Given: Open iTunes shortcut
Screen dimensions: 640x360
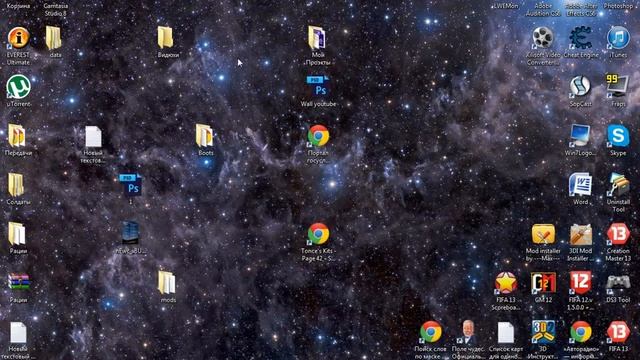Looking at the screenshot, I should coord(618,38).
